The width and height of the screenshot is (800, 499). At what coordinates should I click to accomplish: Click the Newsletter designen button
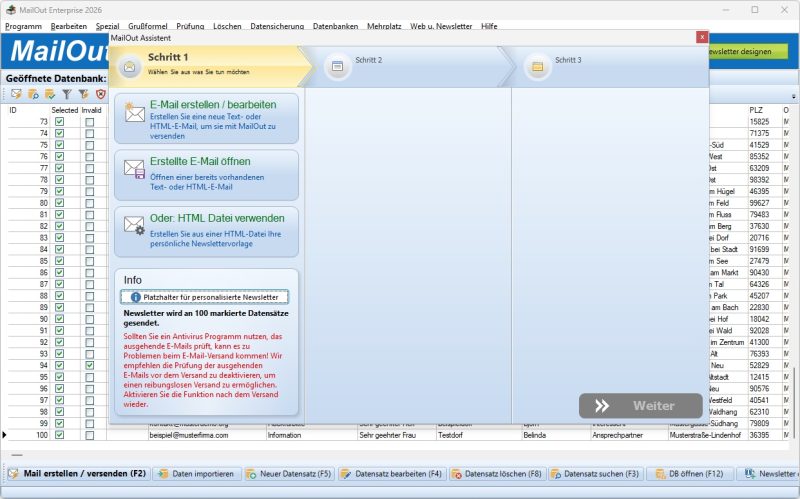pos(747,52)
